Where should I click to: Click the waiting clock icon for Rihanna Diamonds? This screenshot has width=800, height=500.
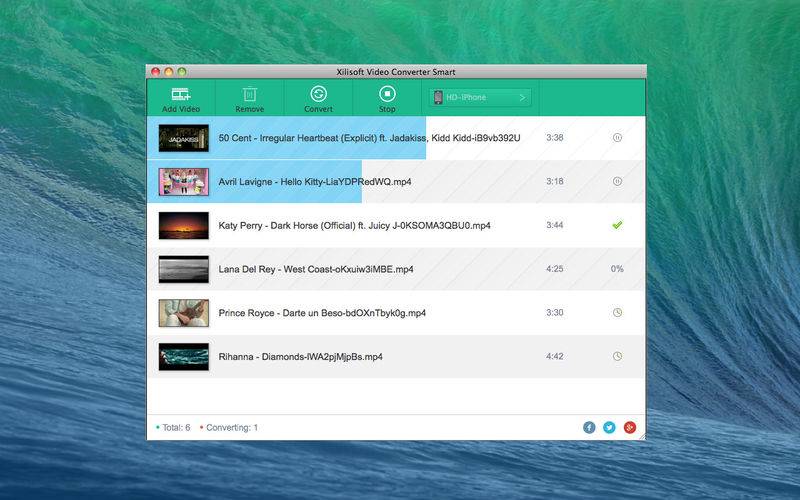click(x=617, y=356)
